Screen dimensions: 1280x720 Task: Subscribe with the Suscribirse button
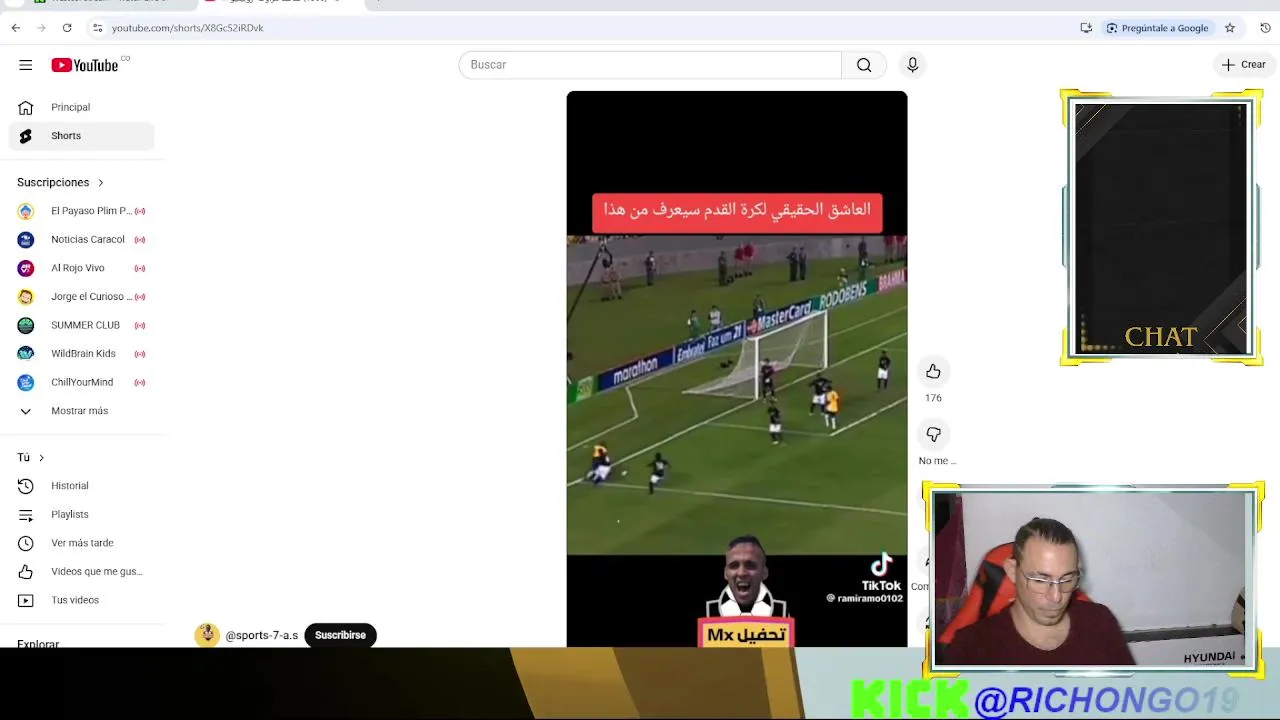tap(340, 635)
